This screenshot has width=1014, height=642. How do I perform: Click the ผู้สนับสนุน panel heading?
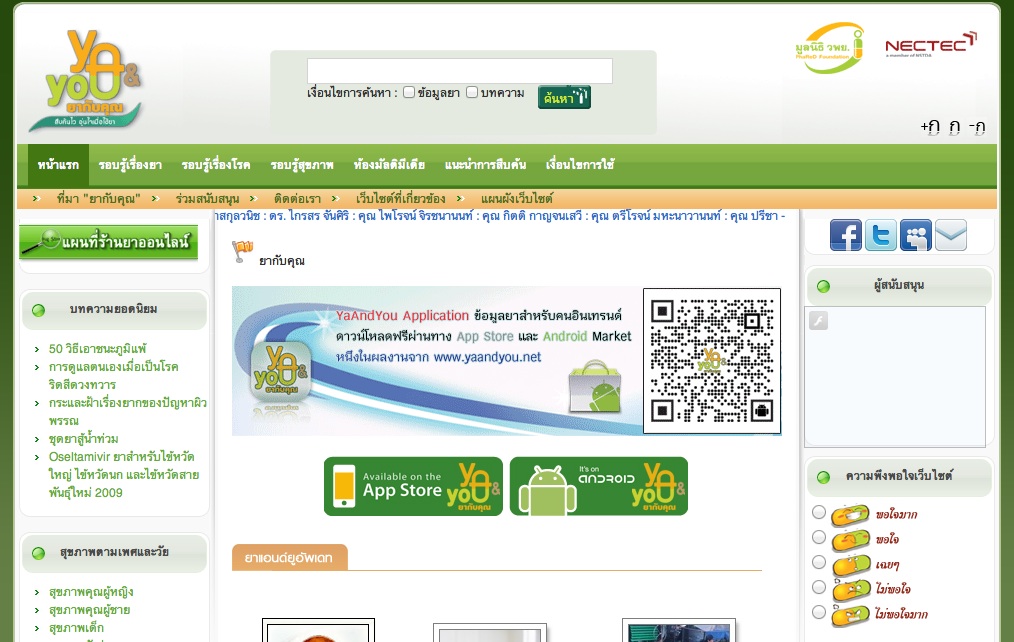point(899,285)
